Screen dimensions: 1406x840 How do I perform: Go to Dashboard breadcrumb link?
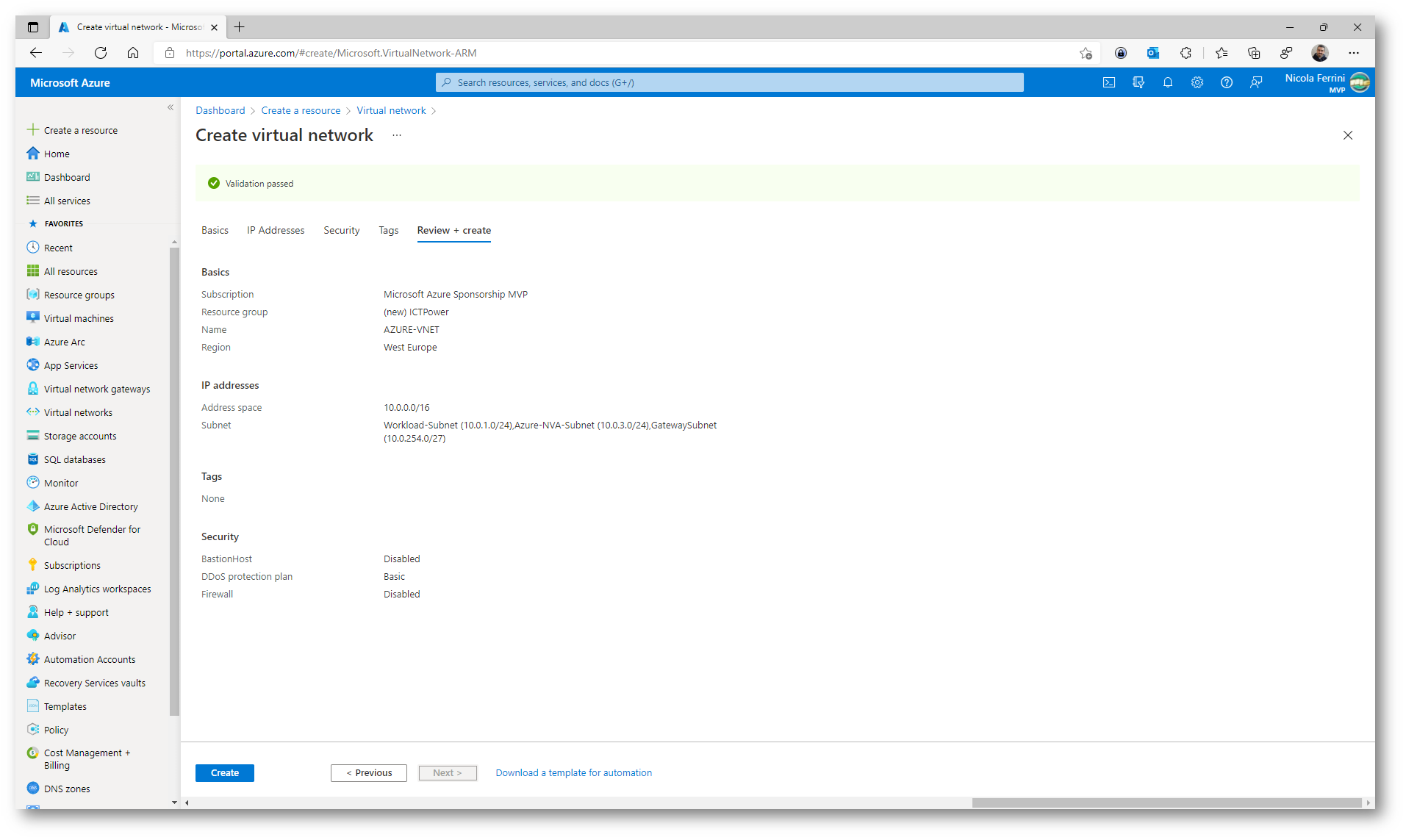[220, 110]
